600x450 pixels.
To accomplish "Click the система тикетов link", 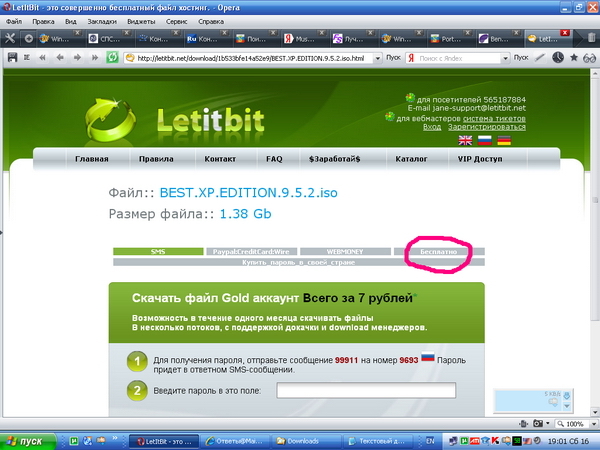I will pos(494,119).
